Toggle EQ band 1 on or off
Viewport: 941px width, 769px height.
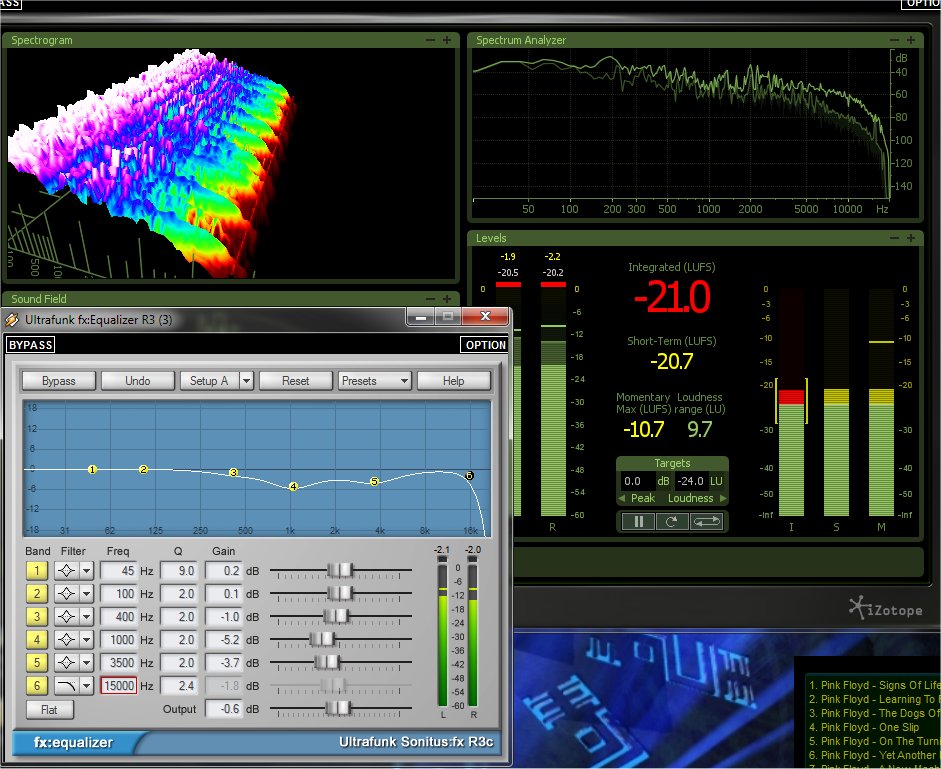[37, 570]
